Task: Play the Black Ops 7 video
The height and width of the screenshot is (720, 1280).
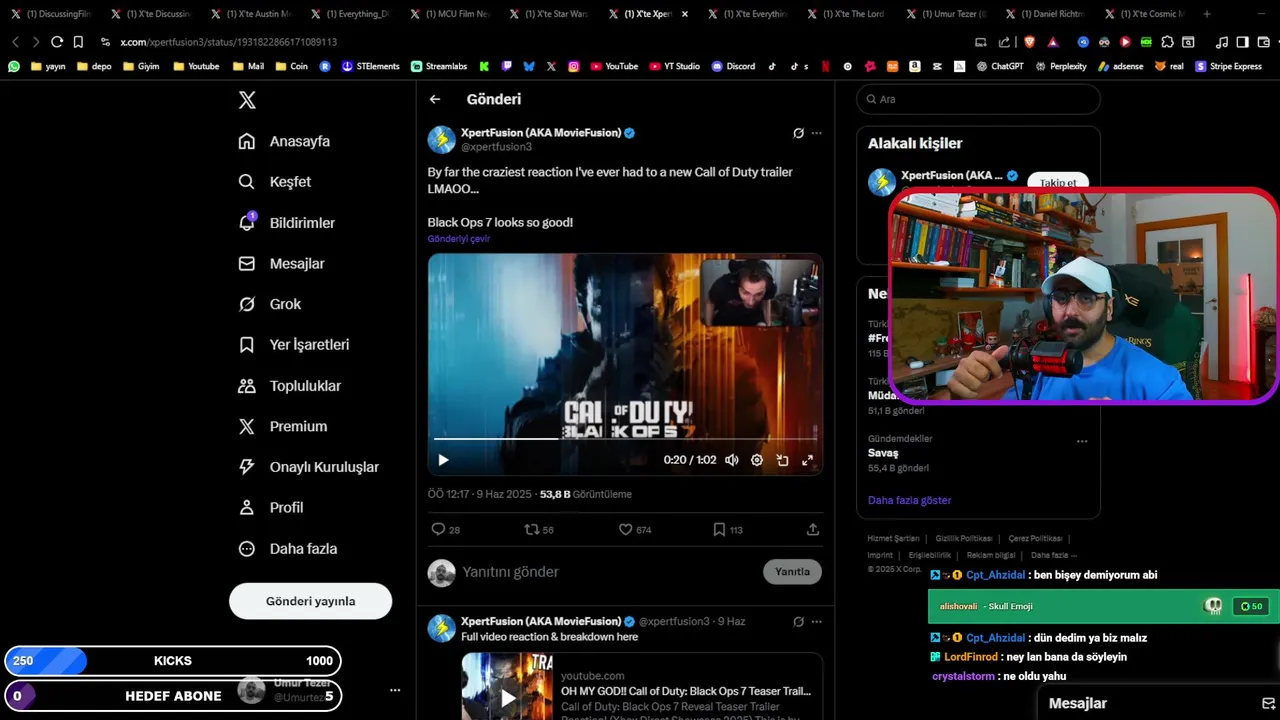Action: [443, 460]
